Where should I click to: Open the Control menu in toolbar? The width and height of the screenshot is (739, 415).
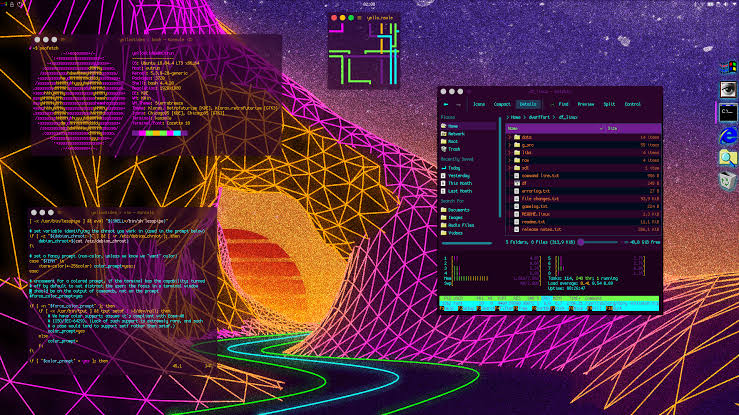click(632, 104)
